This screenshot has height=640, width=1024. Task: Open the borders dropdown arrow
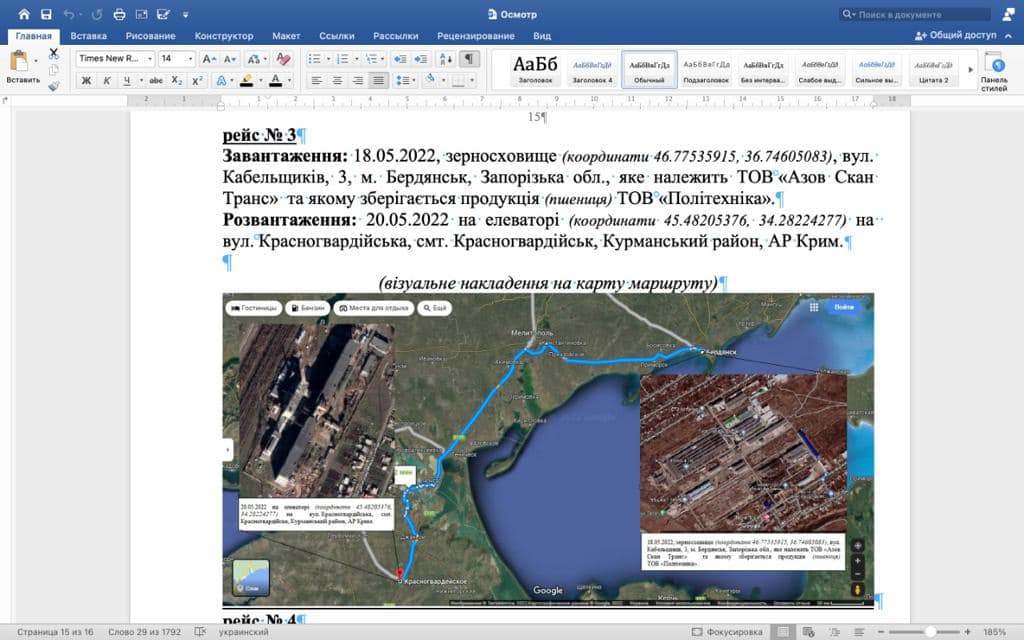pos(472,80)
